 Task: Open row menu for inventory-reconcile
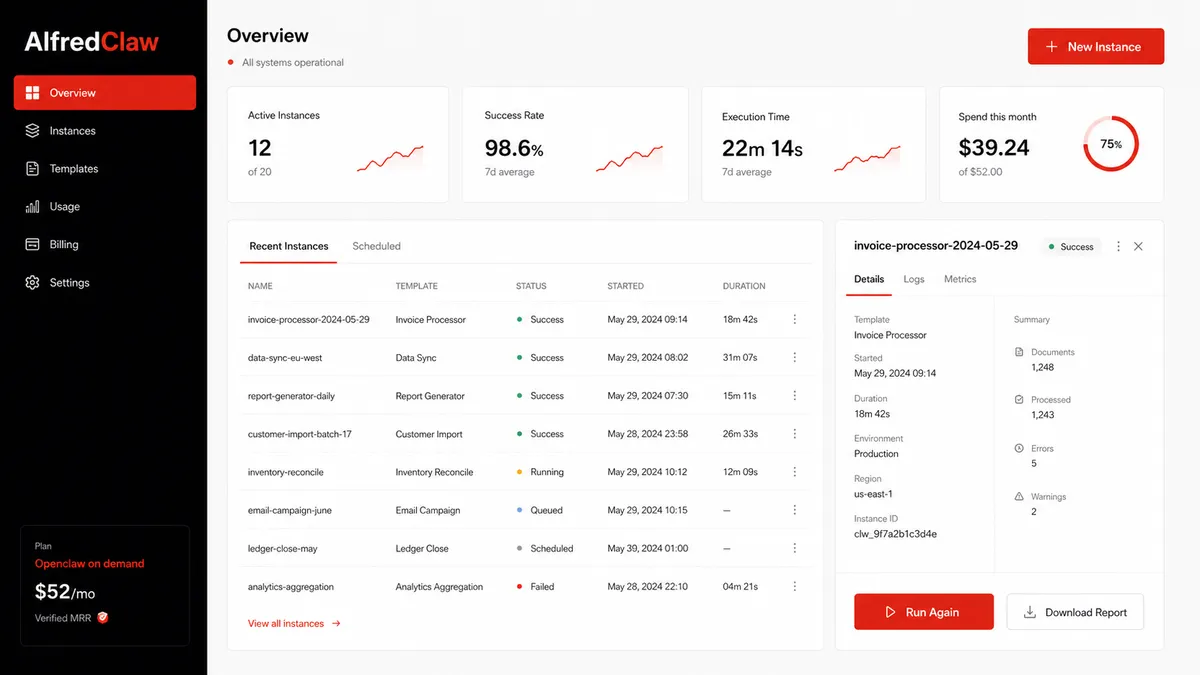coord(795,472)
